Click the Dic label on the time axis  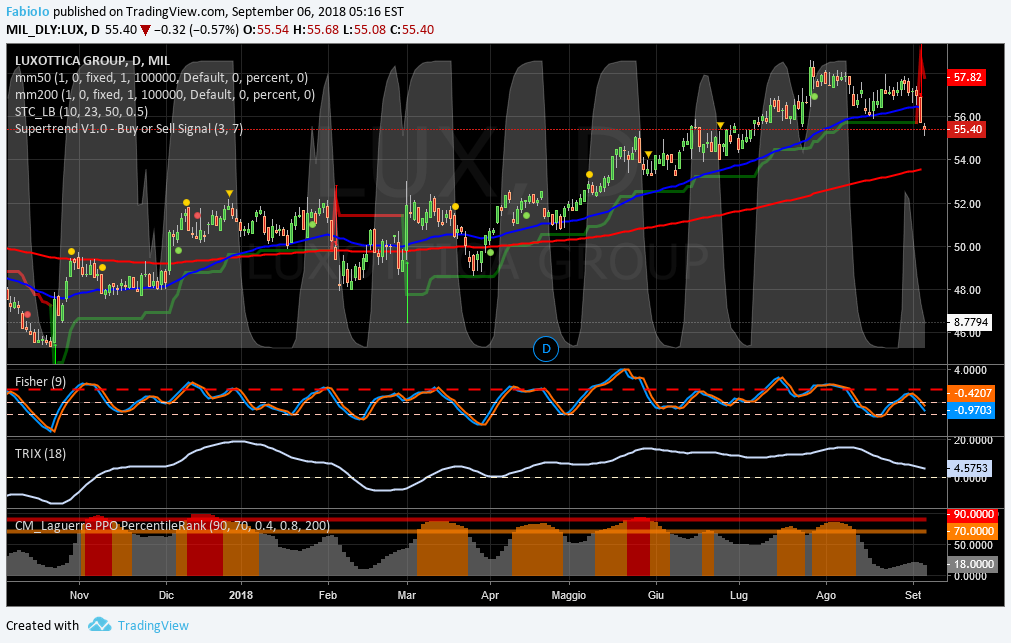pyautogui.click(x=166, y=595)
